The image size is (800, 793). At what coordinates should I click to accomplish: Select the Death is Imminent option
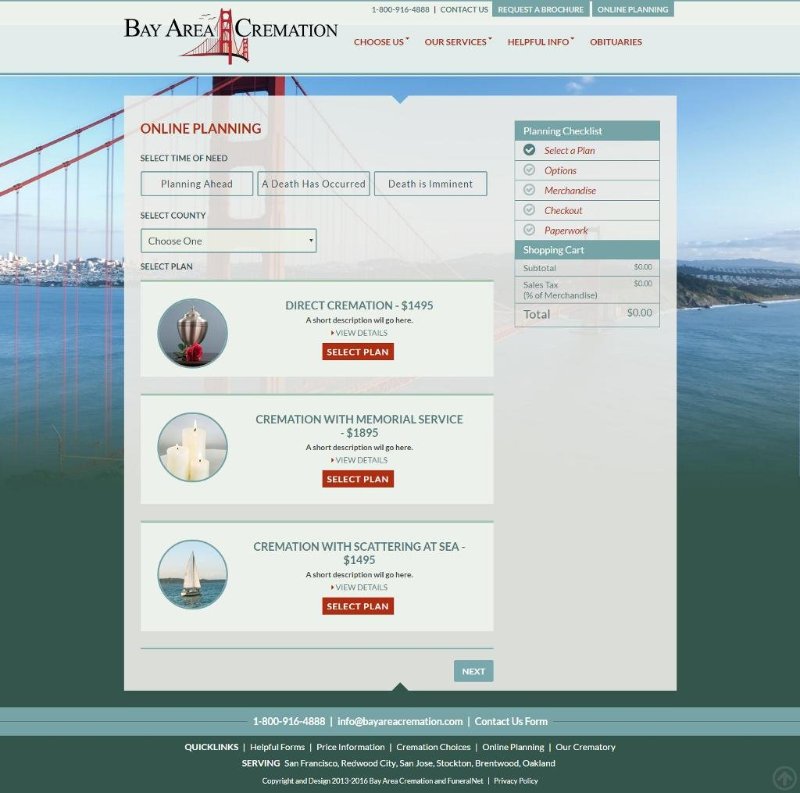(x=430, y=184)
